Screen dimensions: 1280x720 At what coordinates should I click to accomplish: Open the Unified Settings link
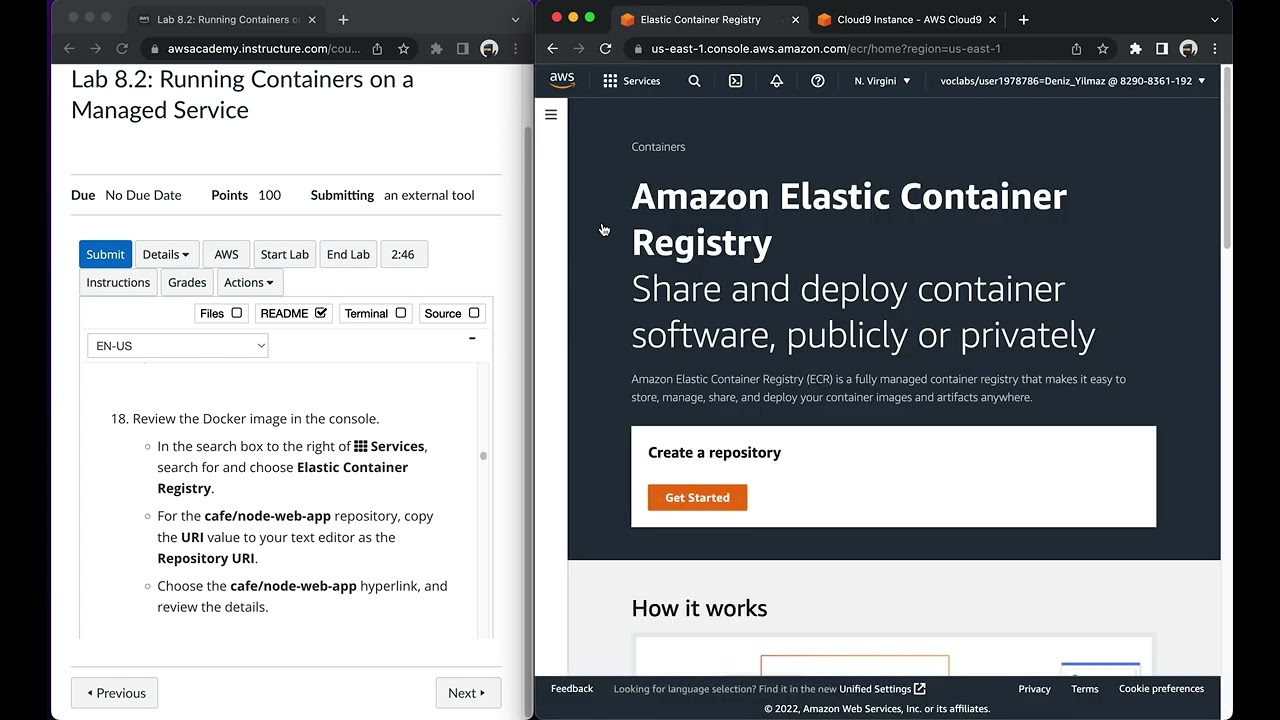pyautogui.click(x=882, y=689)
